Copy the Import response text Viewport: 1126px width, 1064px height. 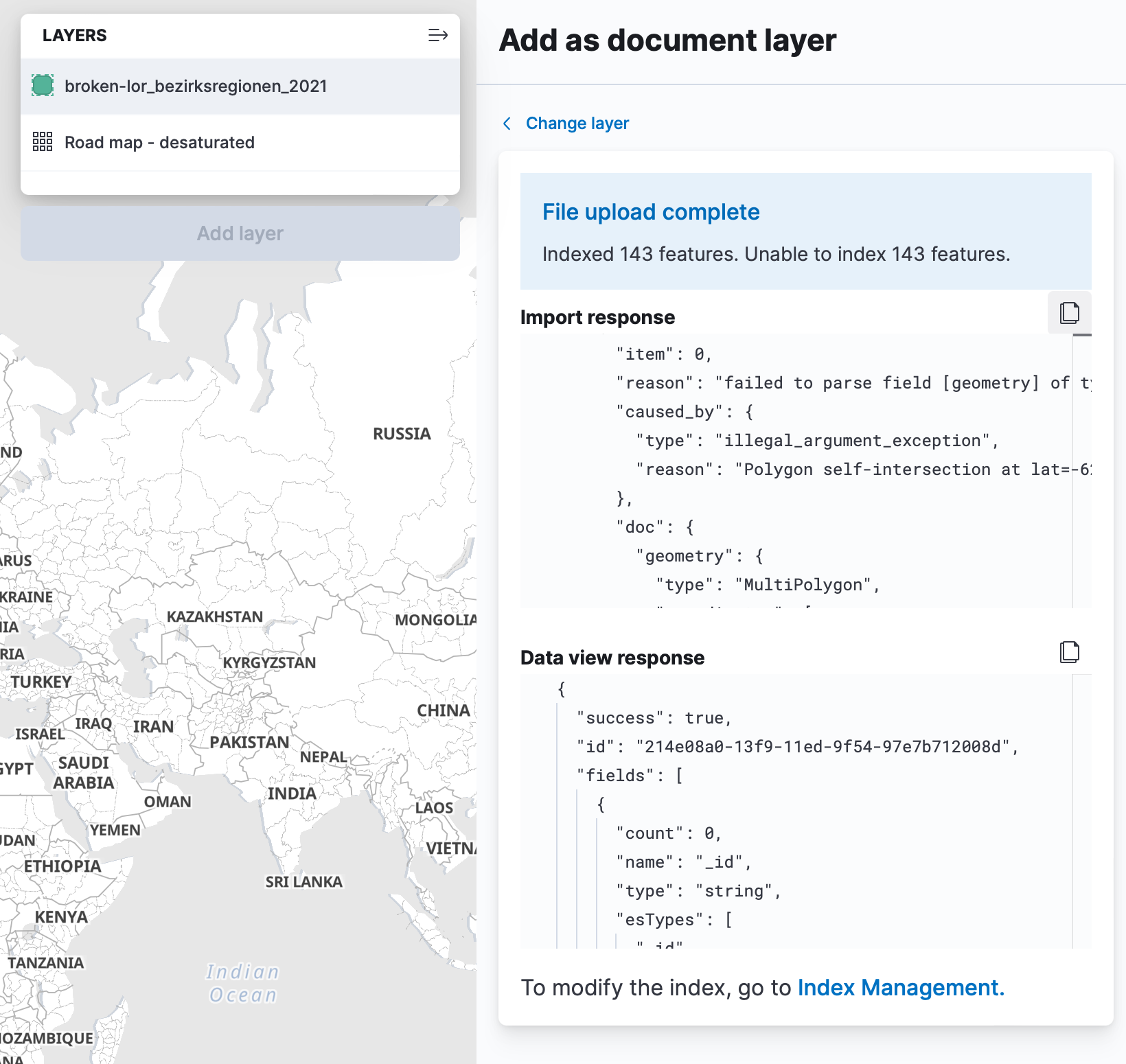coord(1069,313)
